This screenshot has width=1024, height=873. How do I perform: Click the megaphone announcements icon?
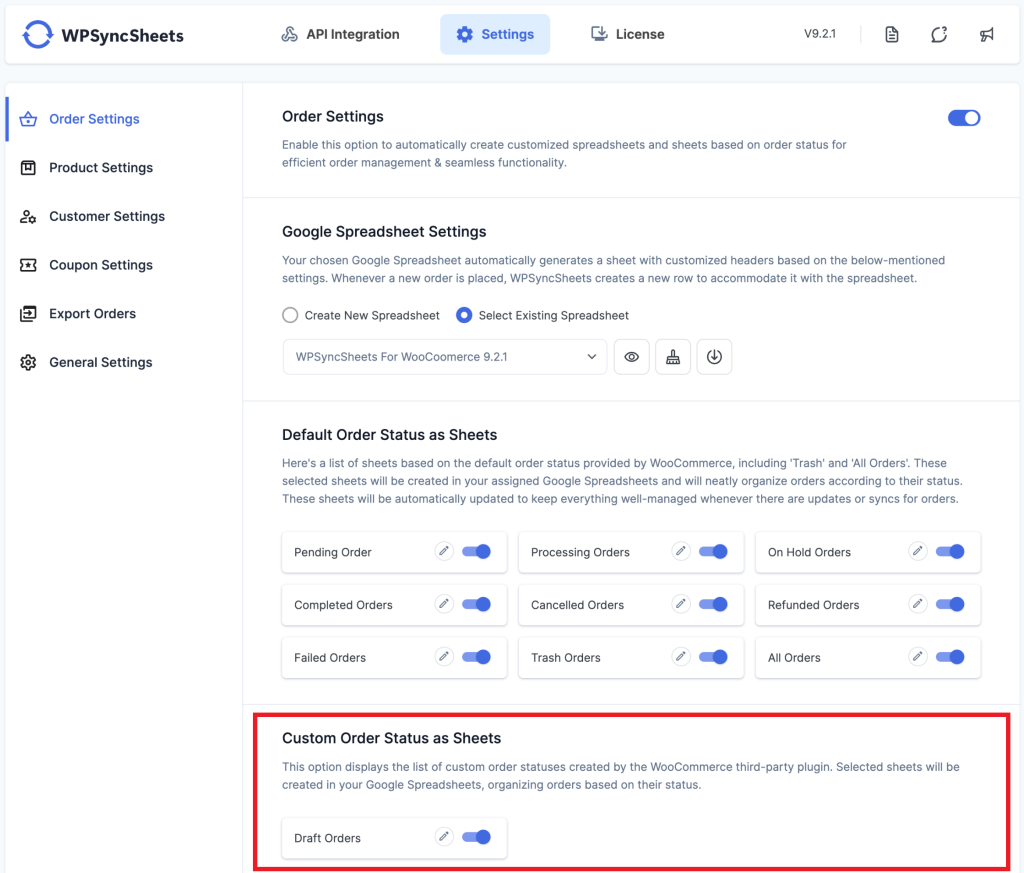coord(986,35)
